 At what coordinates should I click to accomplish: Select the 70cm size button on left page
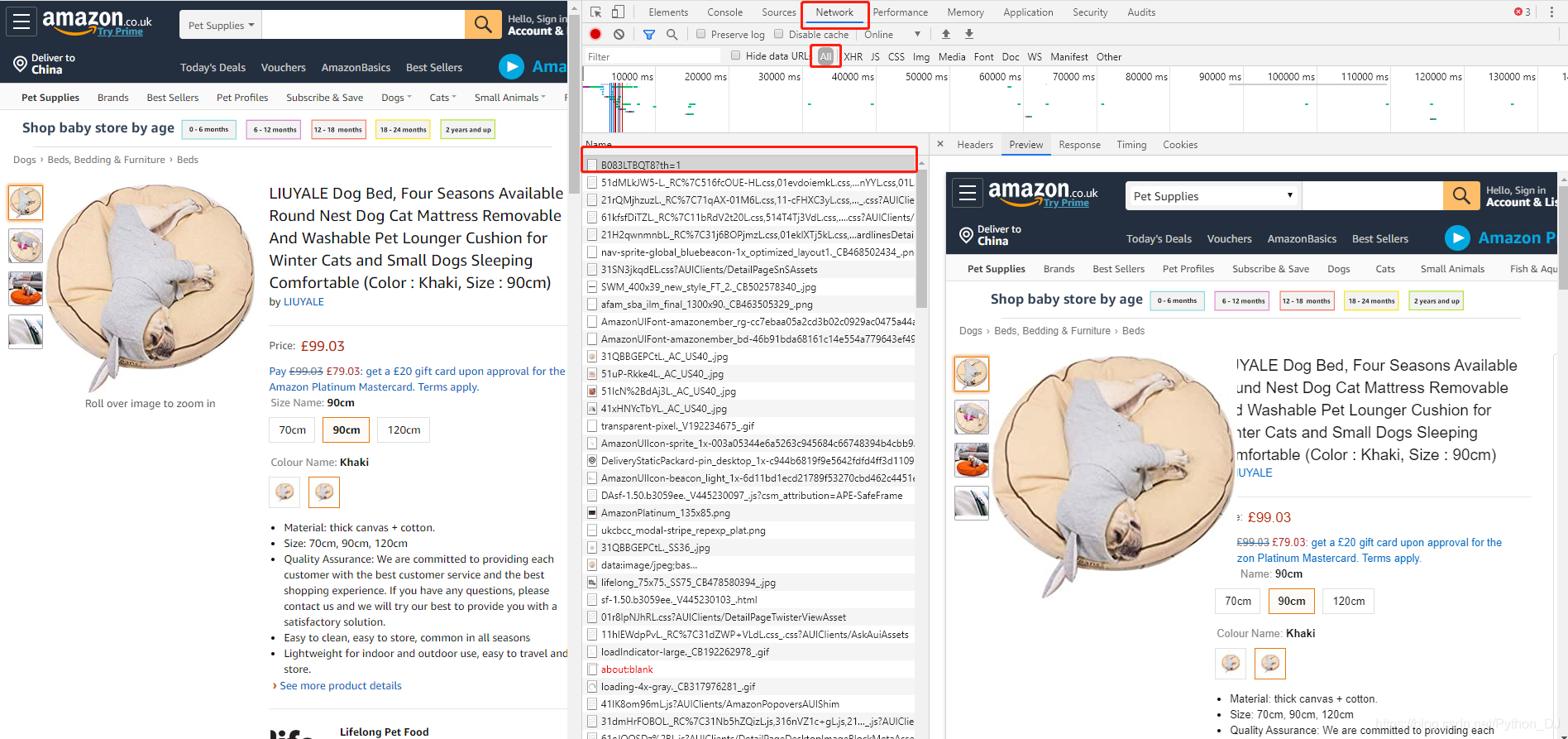[x=292, y=429]
